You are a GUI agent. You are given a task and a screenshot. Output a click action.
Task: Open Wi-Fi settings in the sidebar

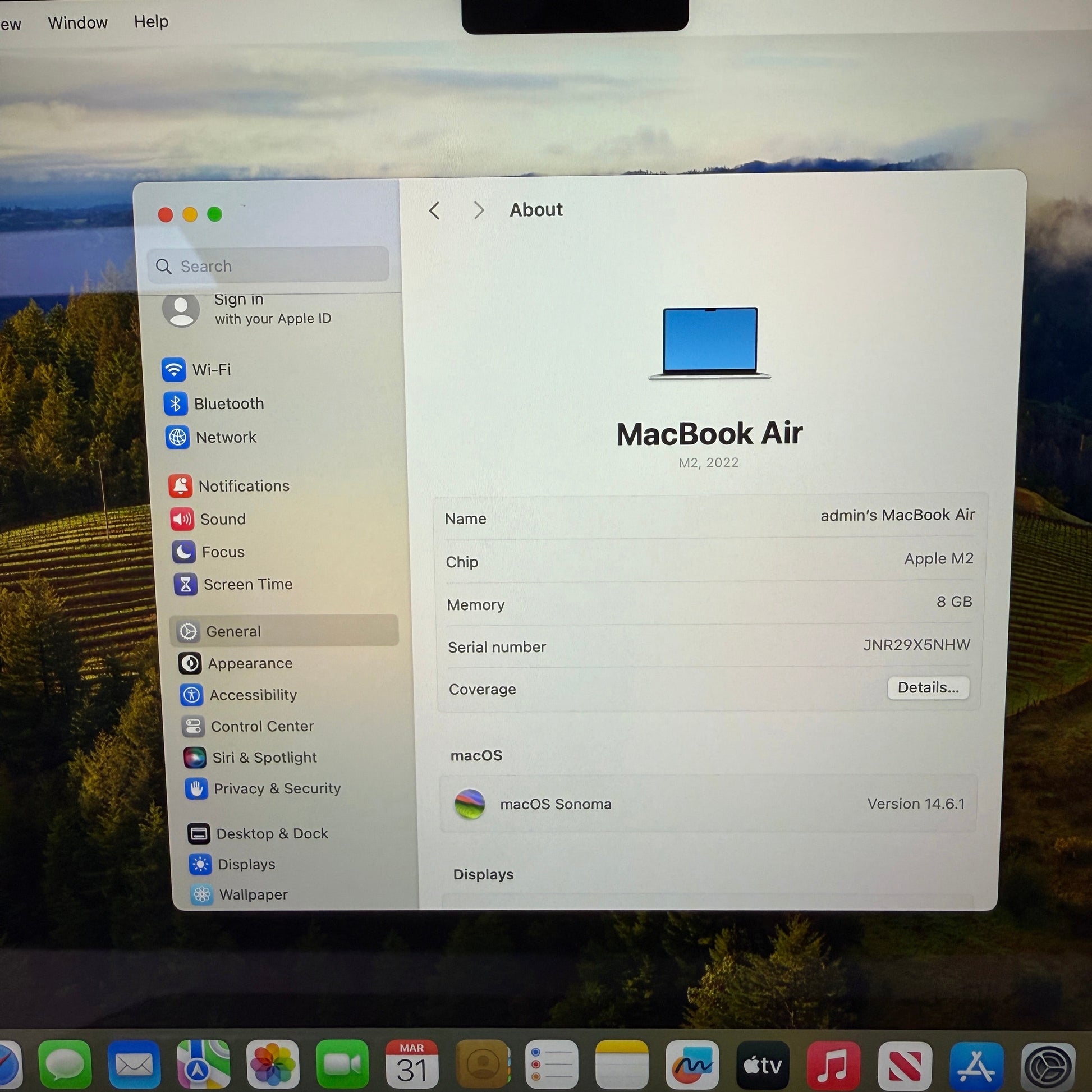(198, 370)
